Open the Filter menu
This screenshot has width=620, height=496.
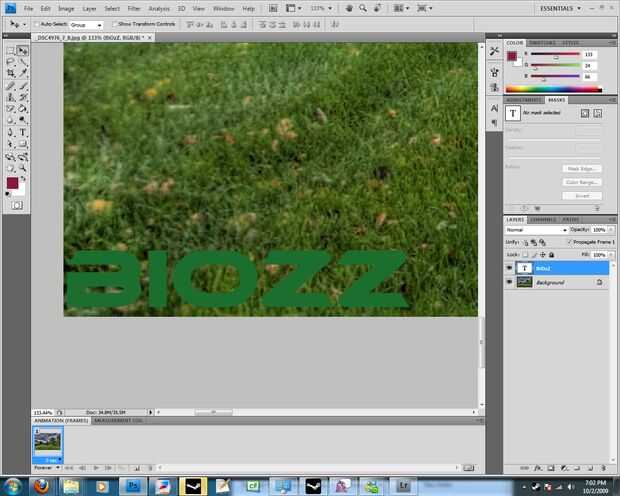(134, 8)
